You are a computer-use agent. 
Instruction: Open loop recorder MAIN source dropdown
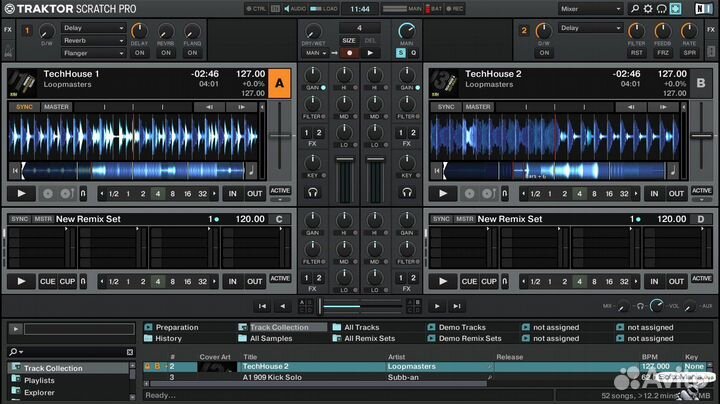point(315,53)
